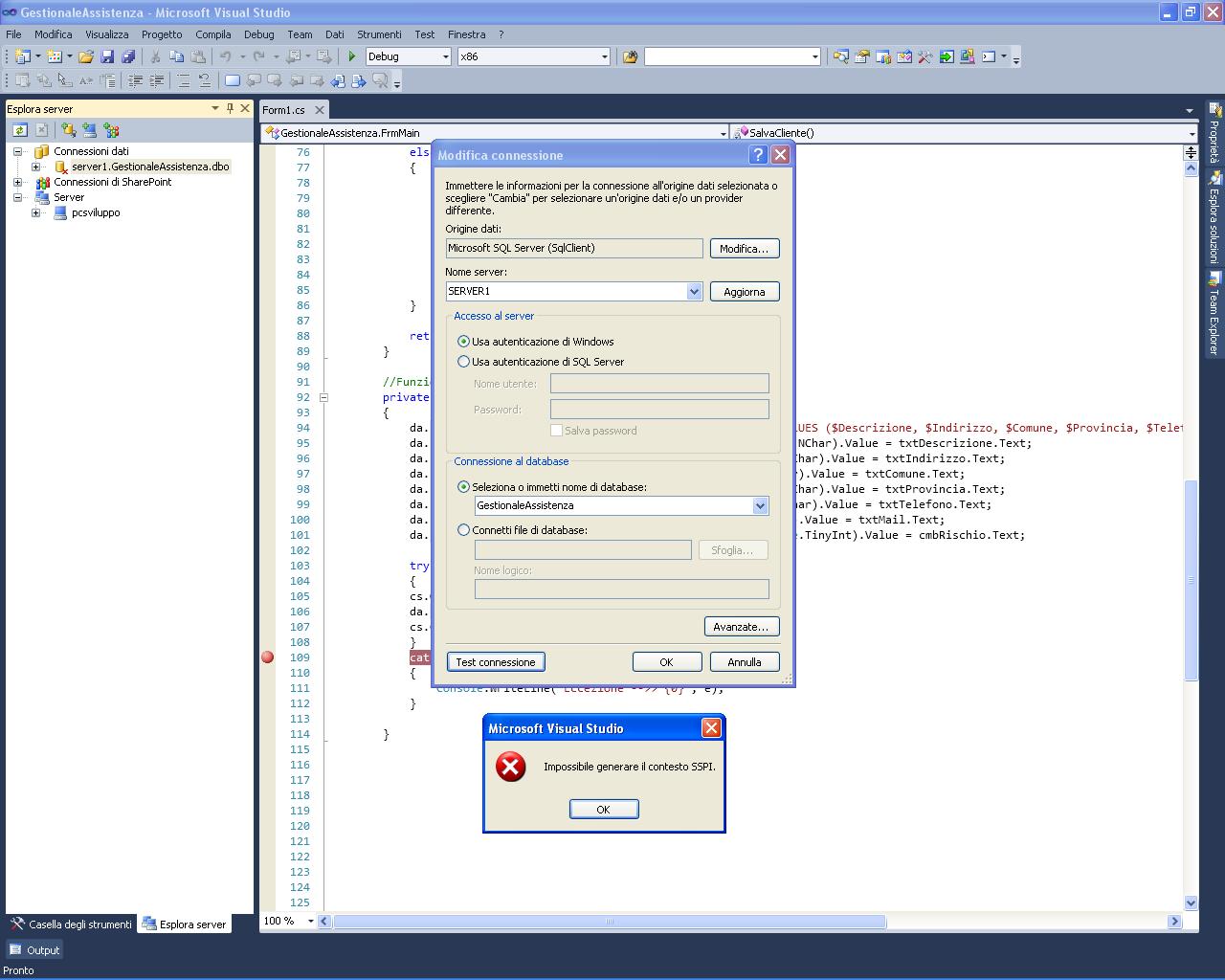The image size is (1225, 980).
Task: Open the Visualizza menu
Action: [106, 33]
